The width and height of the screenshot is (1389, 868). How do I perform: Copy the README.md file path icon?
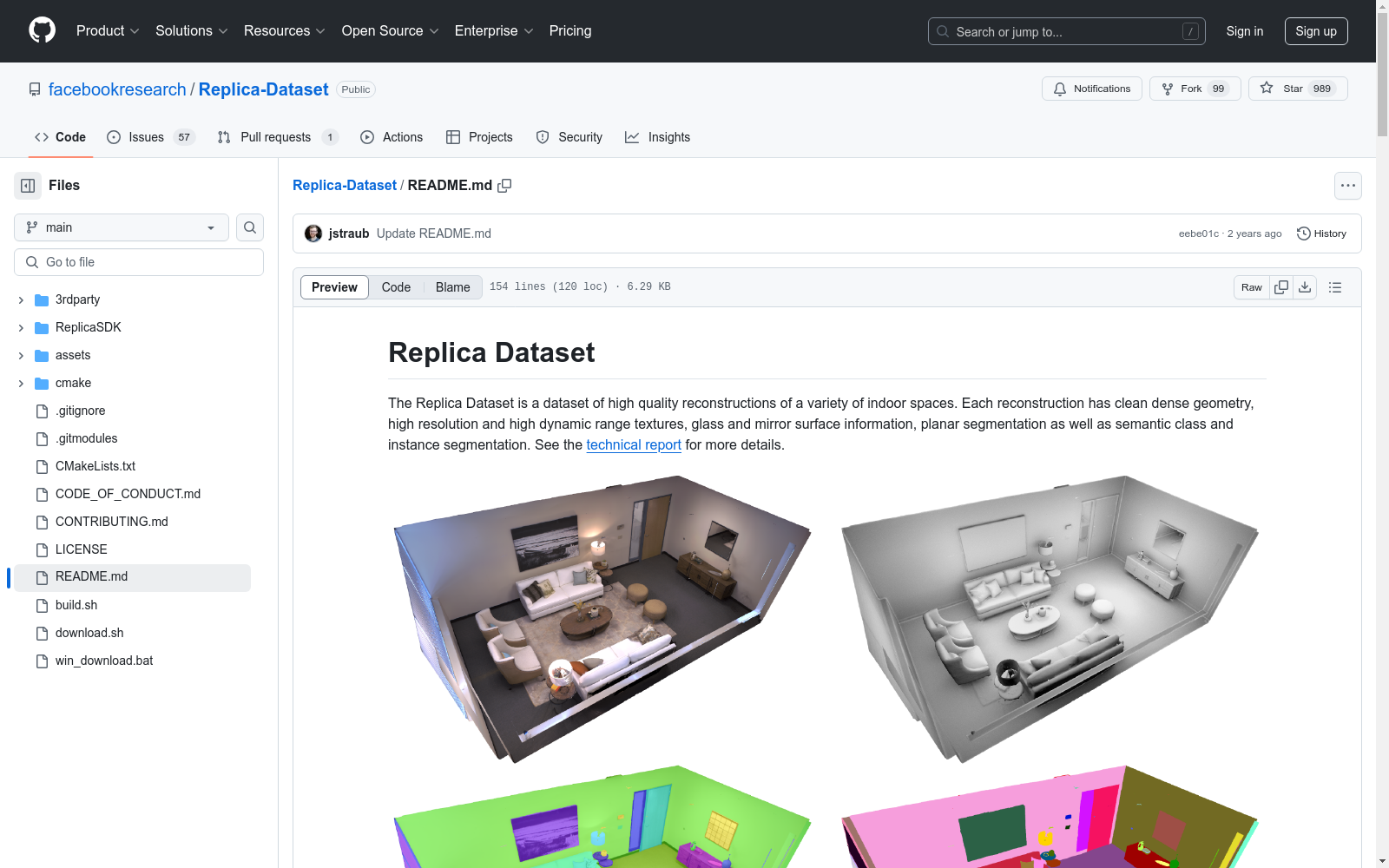pos(505,185)
